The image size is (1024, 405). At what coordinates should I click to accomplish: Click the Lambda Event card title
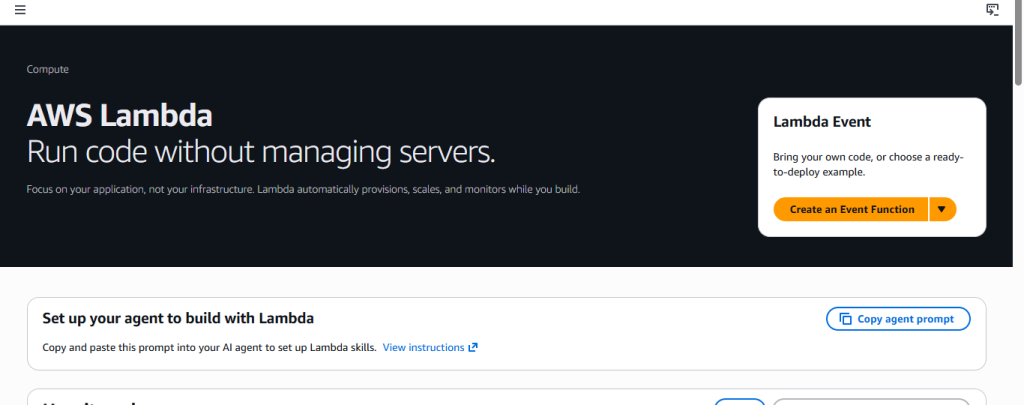822,122
